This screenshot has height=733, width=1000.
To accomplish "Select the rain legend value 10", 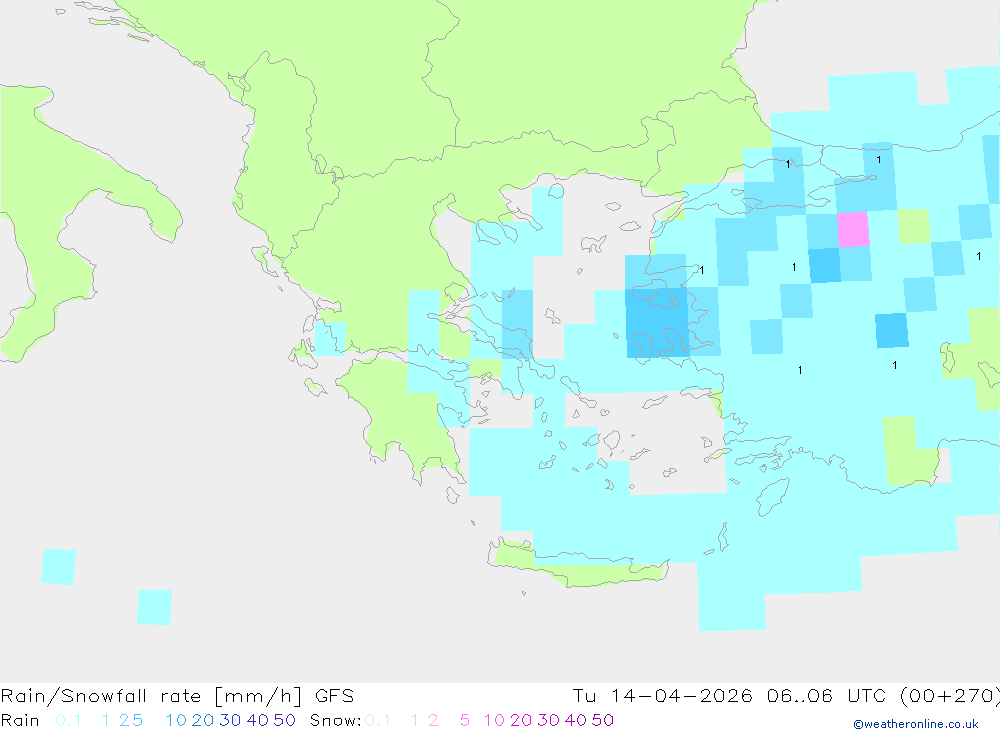I will point(176,720).
